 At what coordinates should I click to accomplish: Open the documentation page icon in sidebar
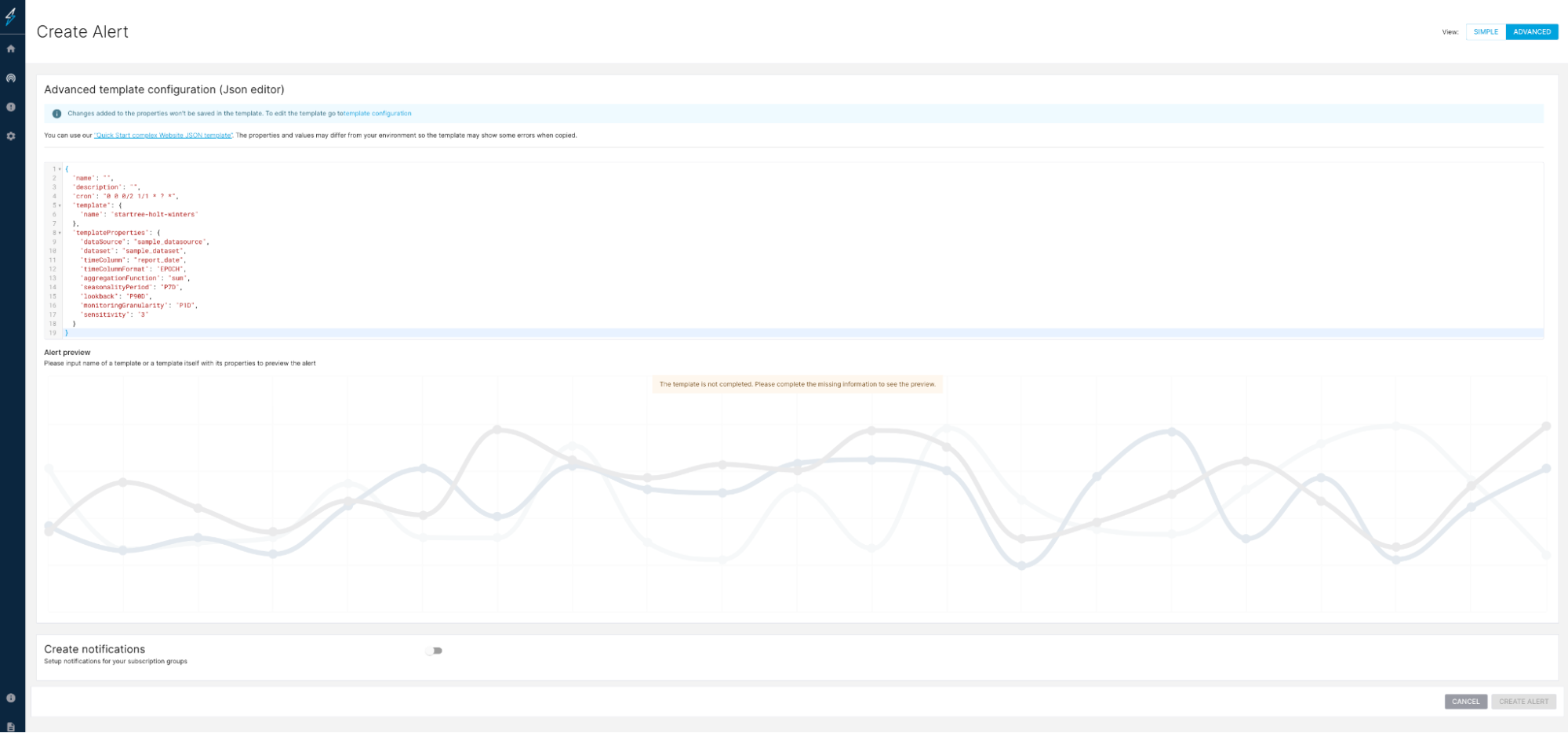pos(11,726)
